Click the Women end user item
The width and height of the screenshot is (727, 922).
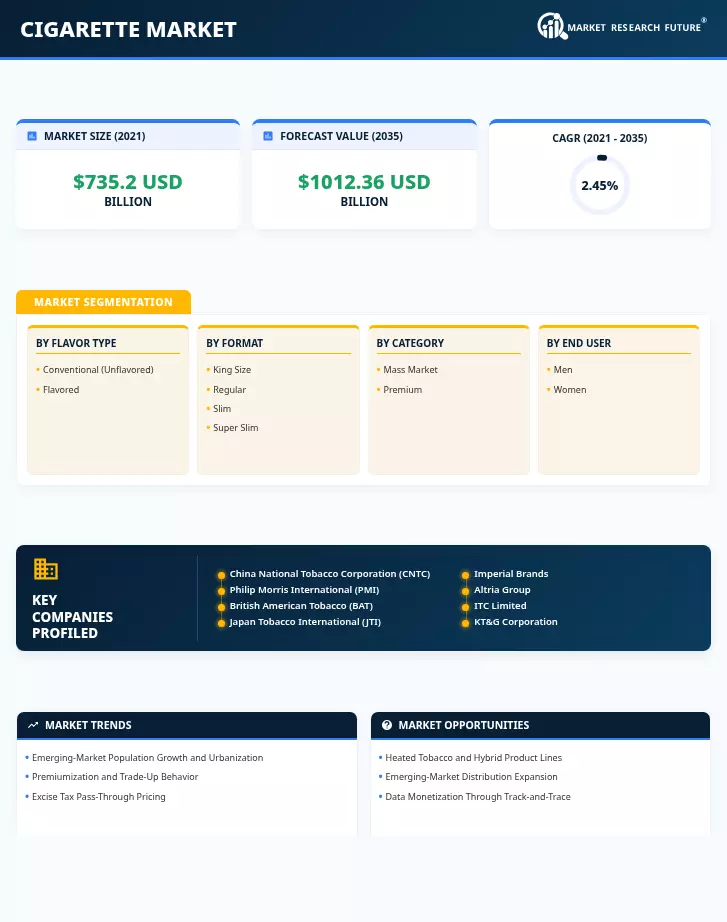pos(570,390)
